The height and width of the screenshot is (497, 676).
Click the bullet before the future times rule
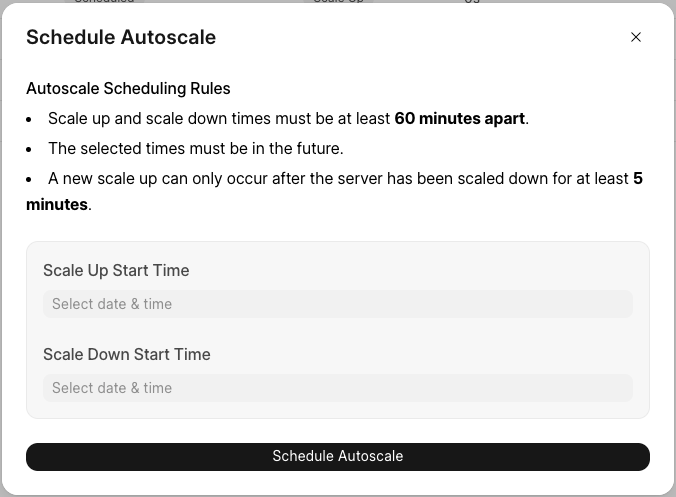click(x=31, y=149)
